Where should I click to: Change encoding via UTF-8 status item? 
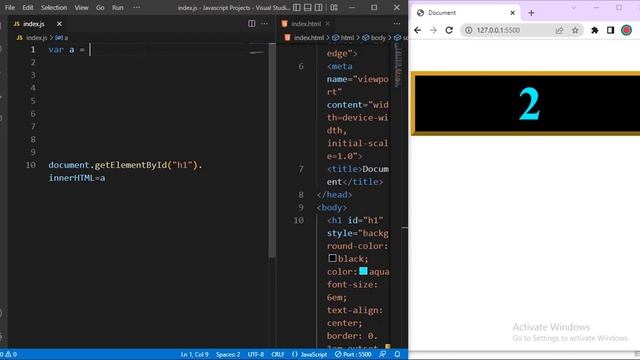(256, 354)
